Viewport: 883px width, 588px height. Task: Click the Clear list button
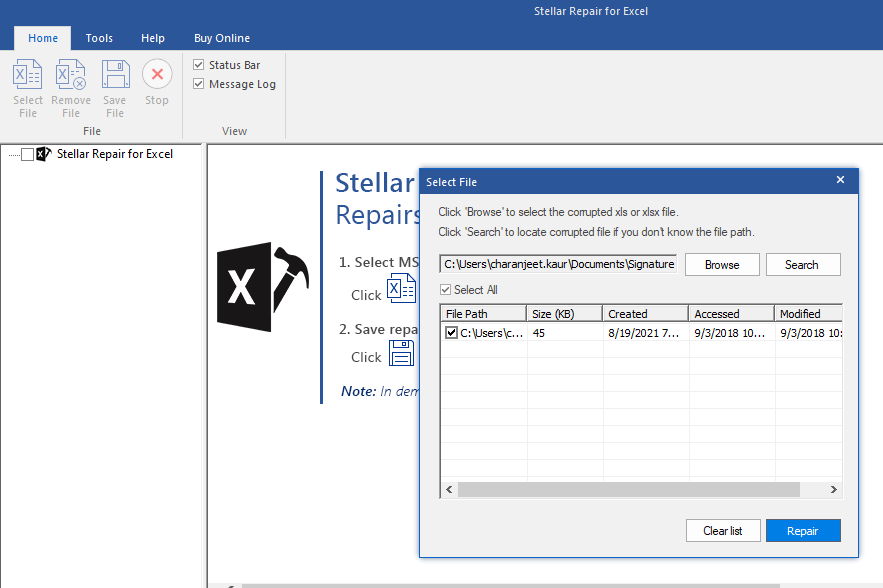click(x=723, y=531)
